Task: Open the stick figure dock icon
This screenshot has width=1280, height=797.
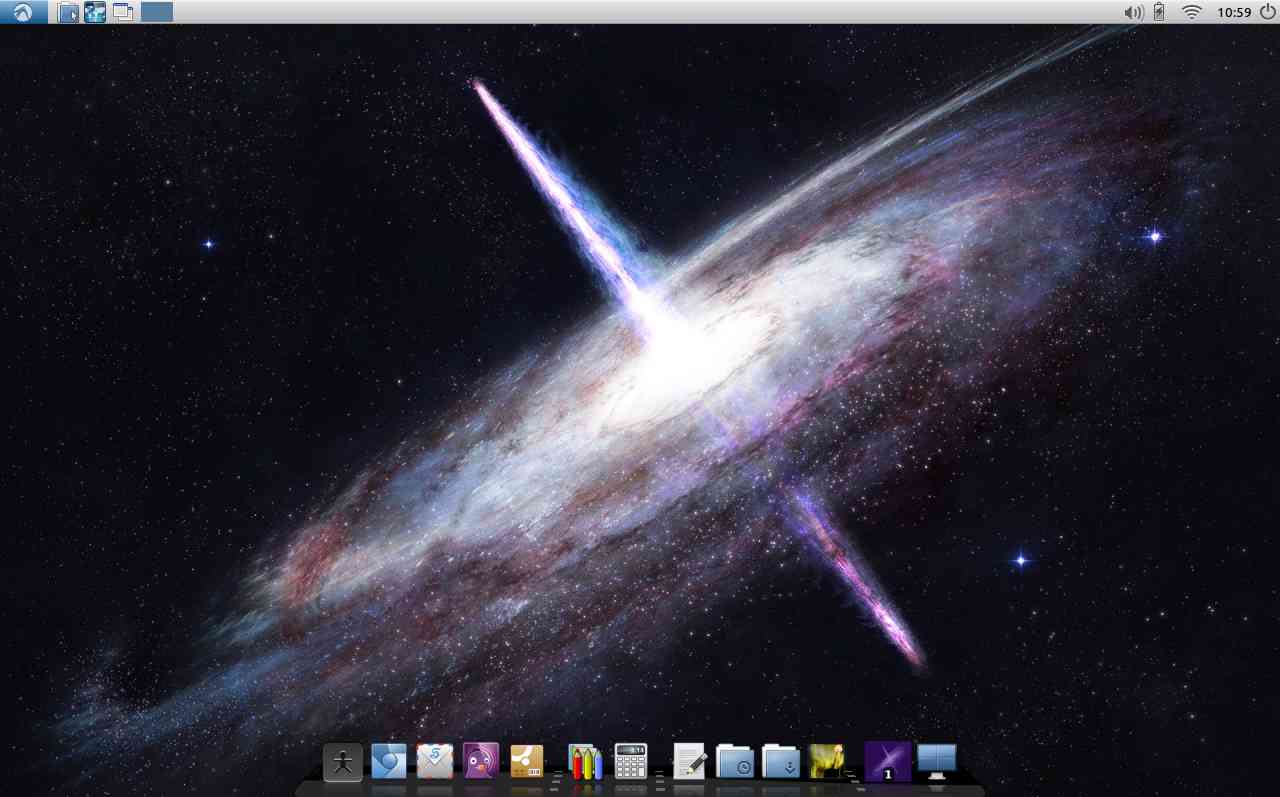Action: tap(342, 763)
